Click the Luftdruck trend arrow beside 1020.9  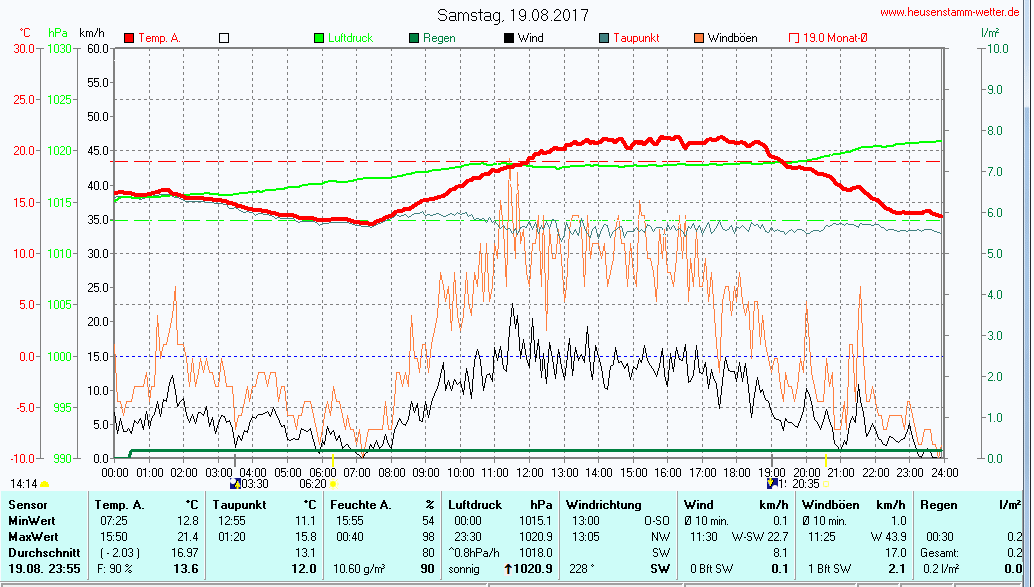point(507,569)
